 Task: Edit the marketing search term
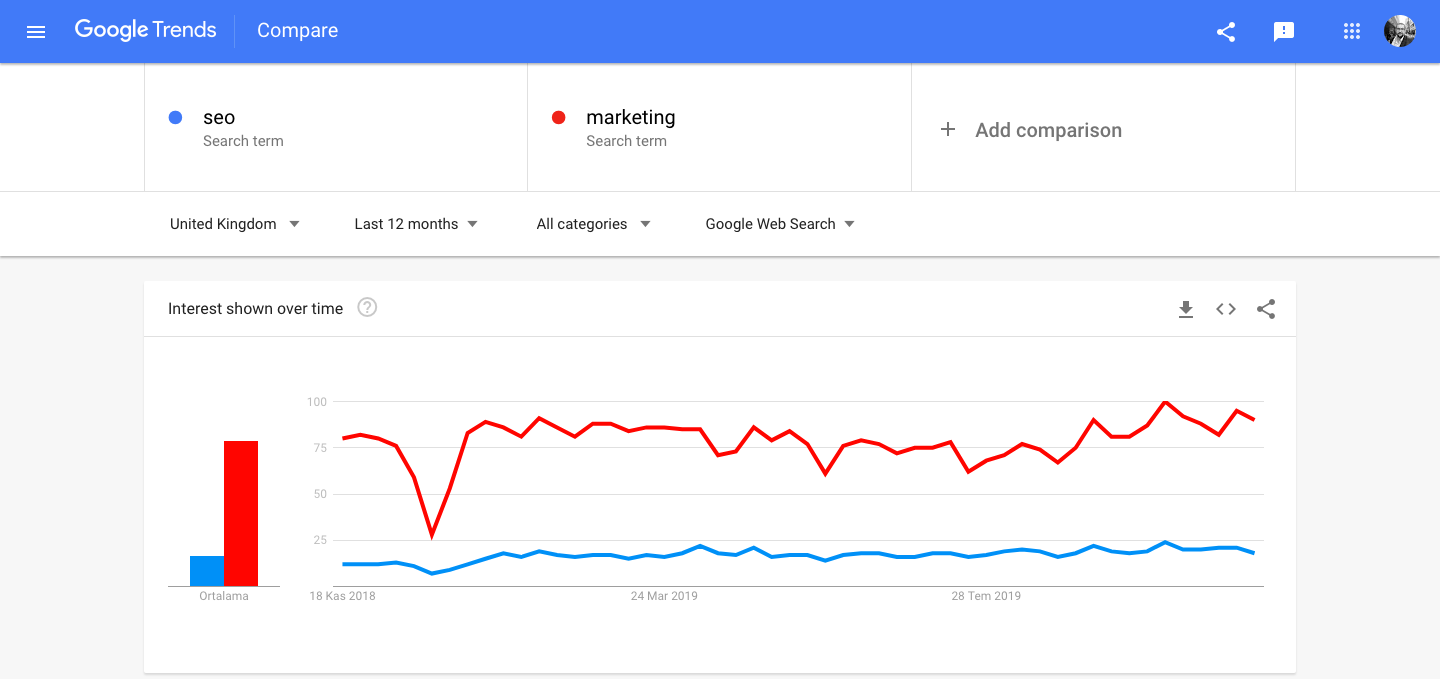tap(719, 128)
